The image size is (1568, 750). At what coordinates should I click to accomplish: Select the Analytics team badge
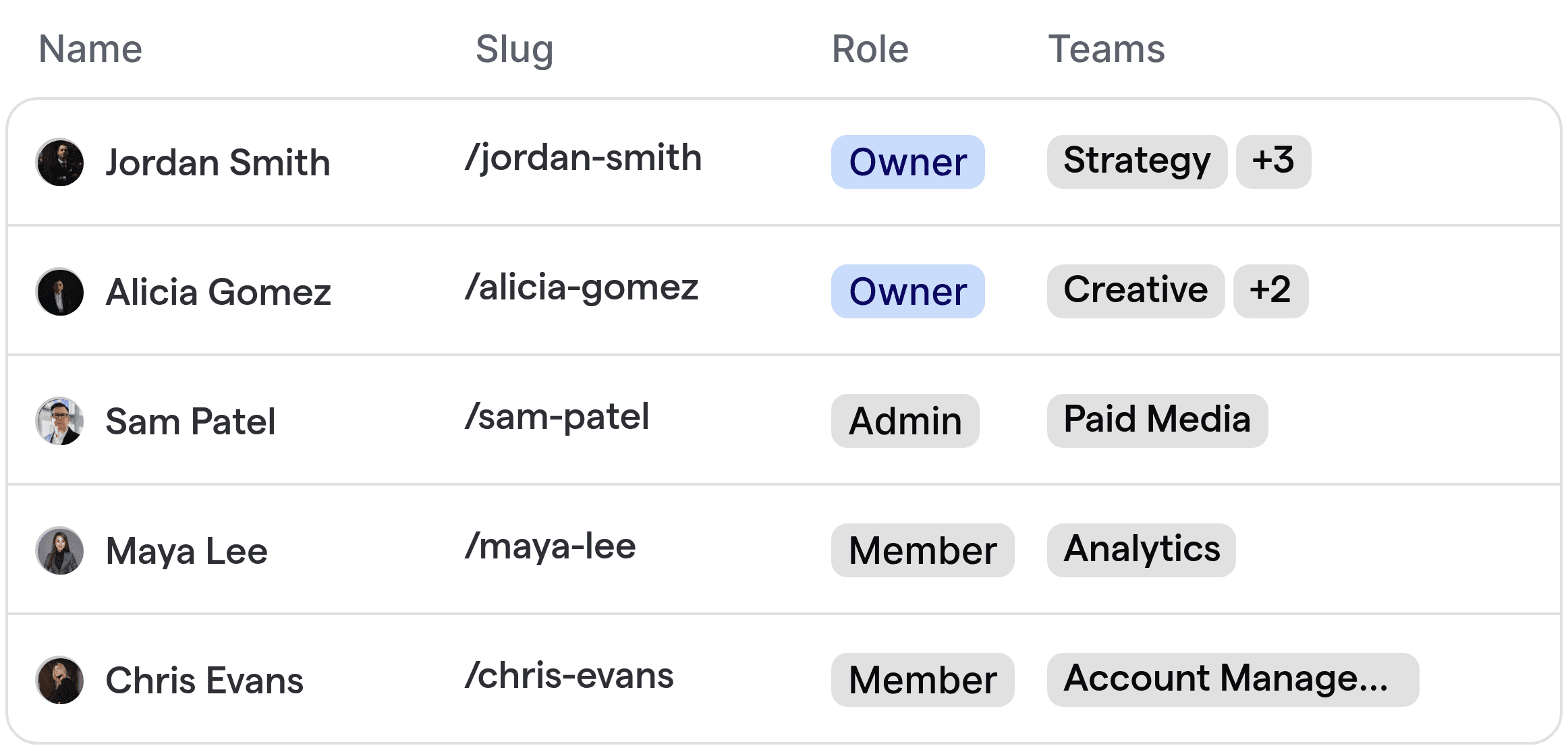[1141, 549]
